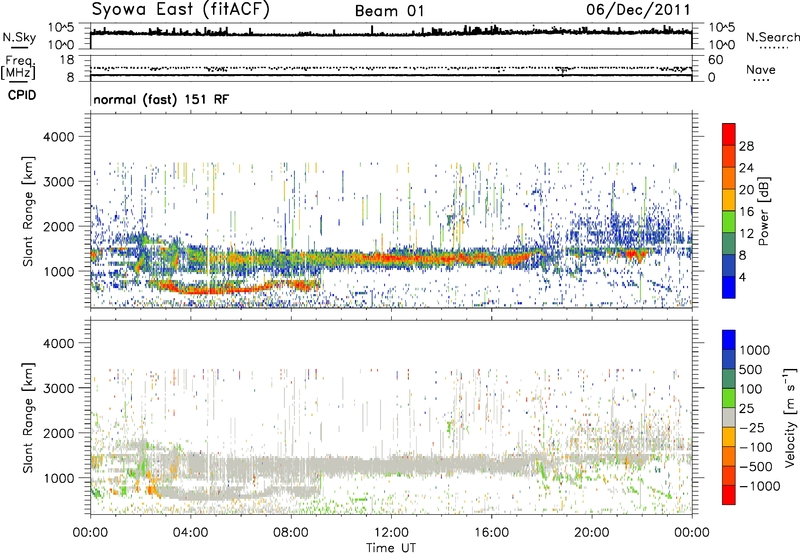Click '-1000' on the velocity colorbar
Image resolution: width=800 pixels, height=554 pixels.
coord(760,486)
